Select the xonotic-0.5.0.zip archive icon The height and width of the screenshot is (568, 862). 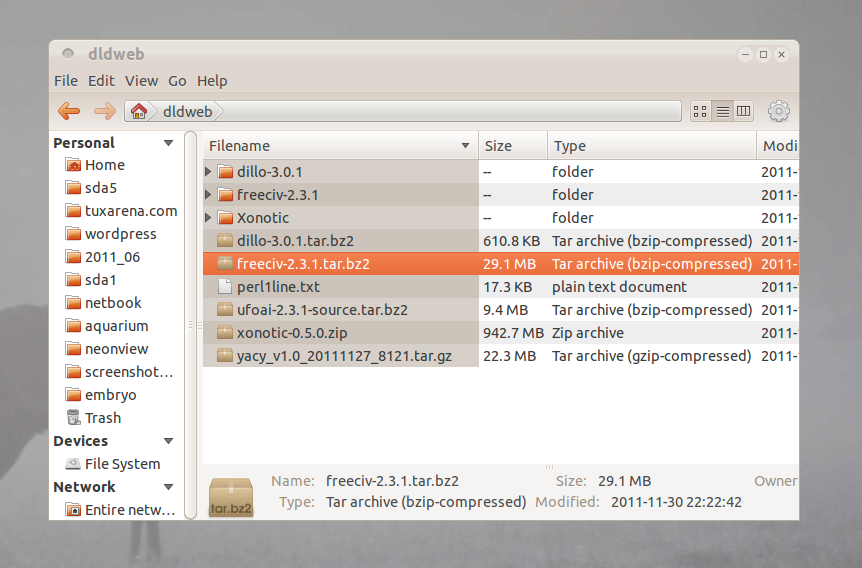(x=225, y=333)
